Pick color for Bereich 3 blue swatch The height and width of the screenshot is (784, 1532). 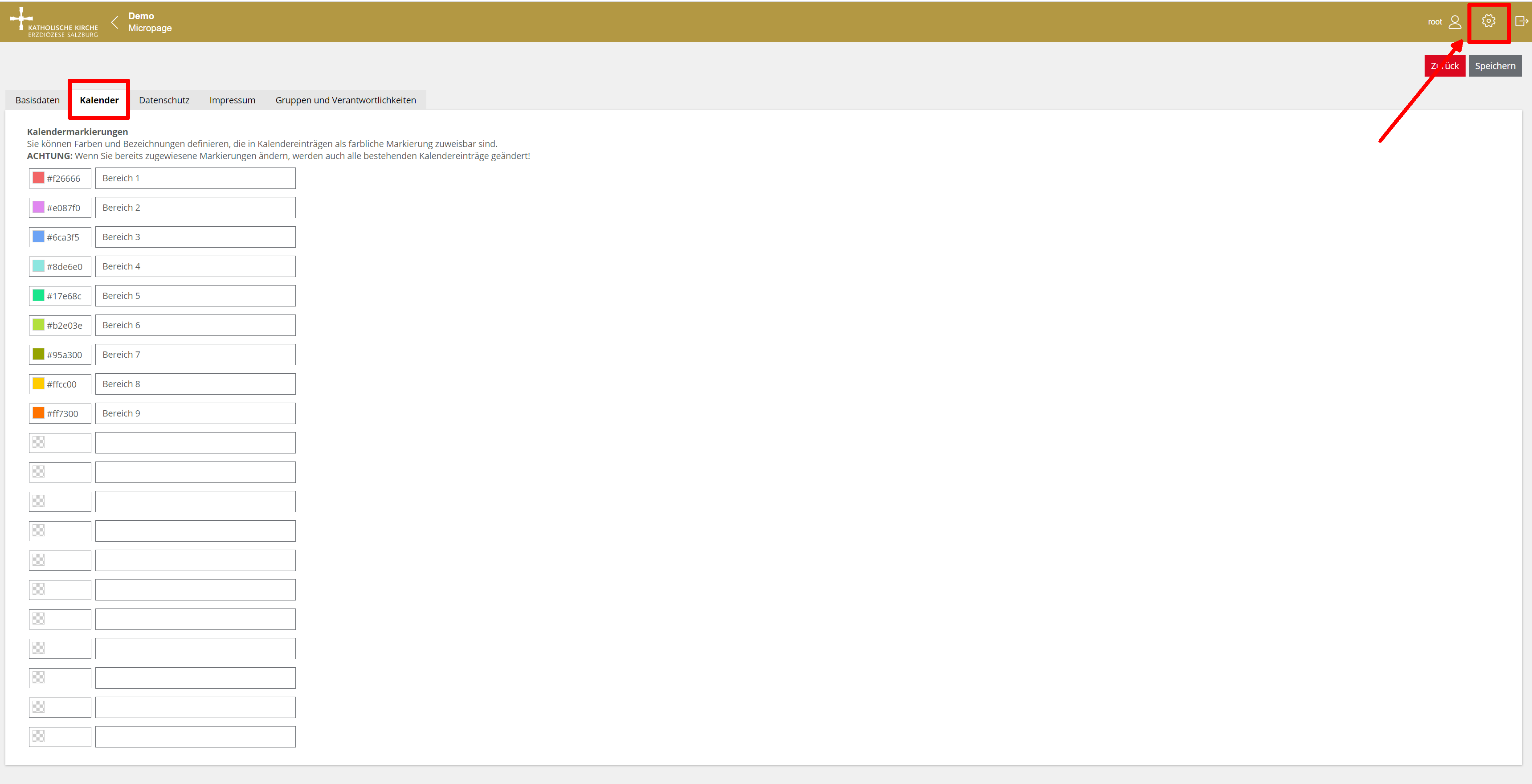pyautogui.click(x=39, y=237)
